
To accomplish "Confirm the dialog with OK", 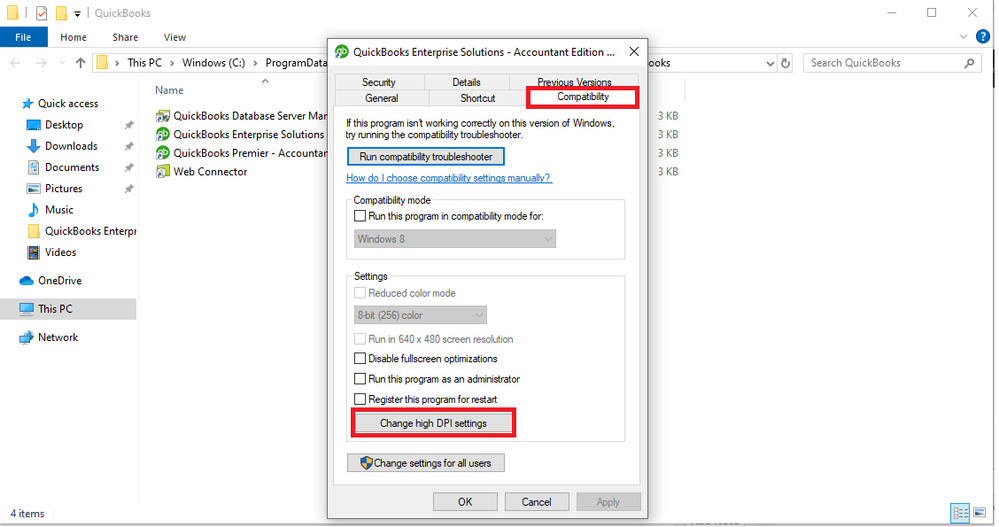I will (465, 502).
